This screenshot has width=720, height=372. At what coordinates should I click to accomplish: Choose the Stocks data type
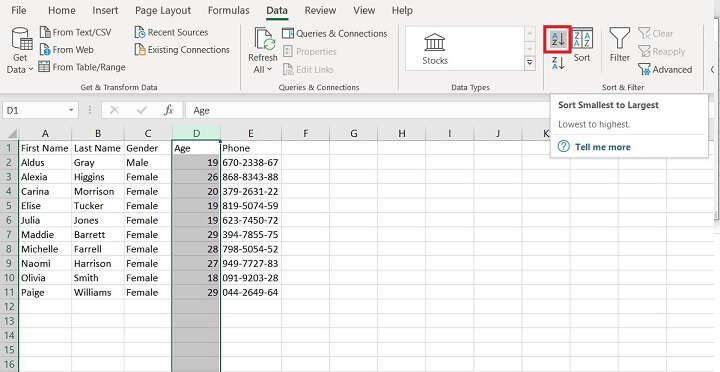[435, 48]
